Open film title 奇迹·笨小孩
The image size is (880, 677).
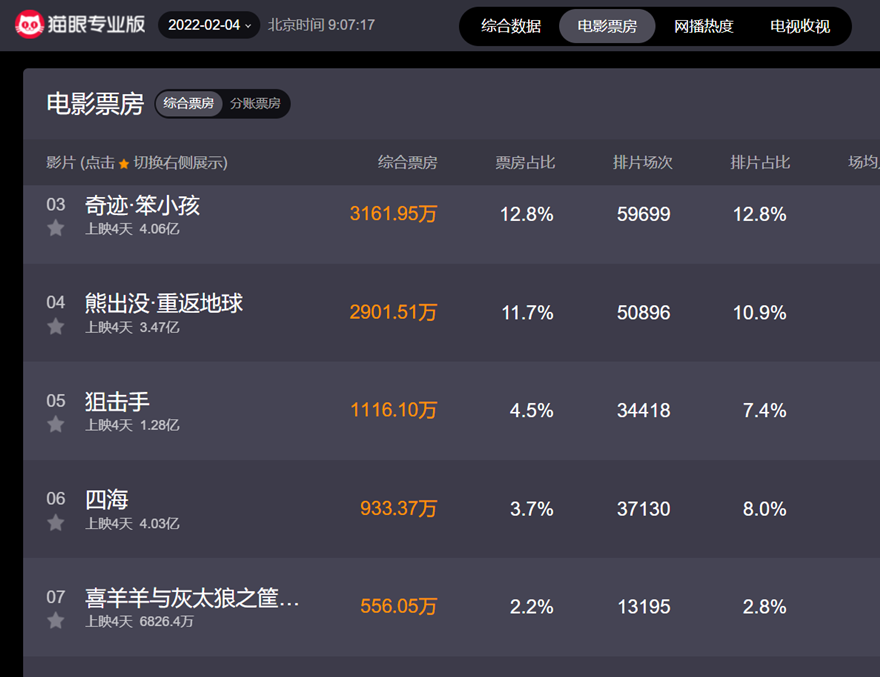tap(143, 206)
